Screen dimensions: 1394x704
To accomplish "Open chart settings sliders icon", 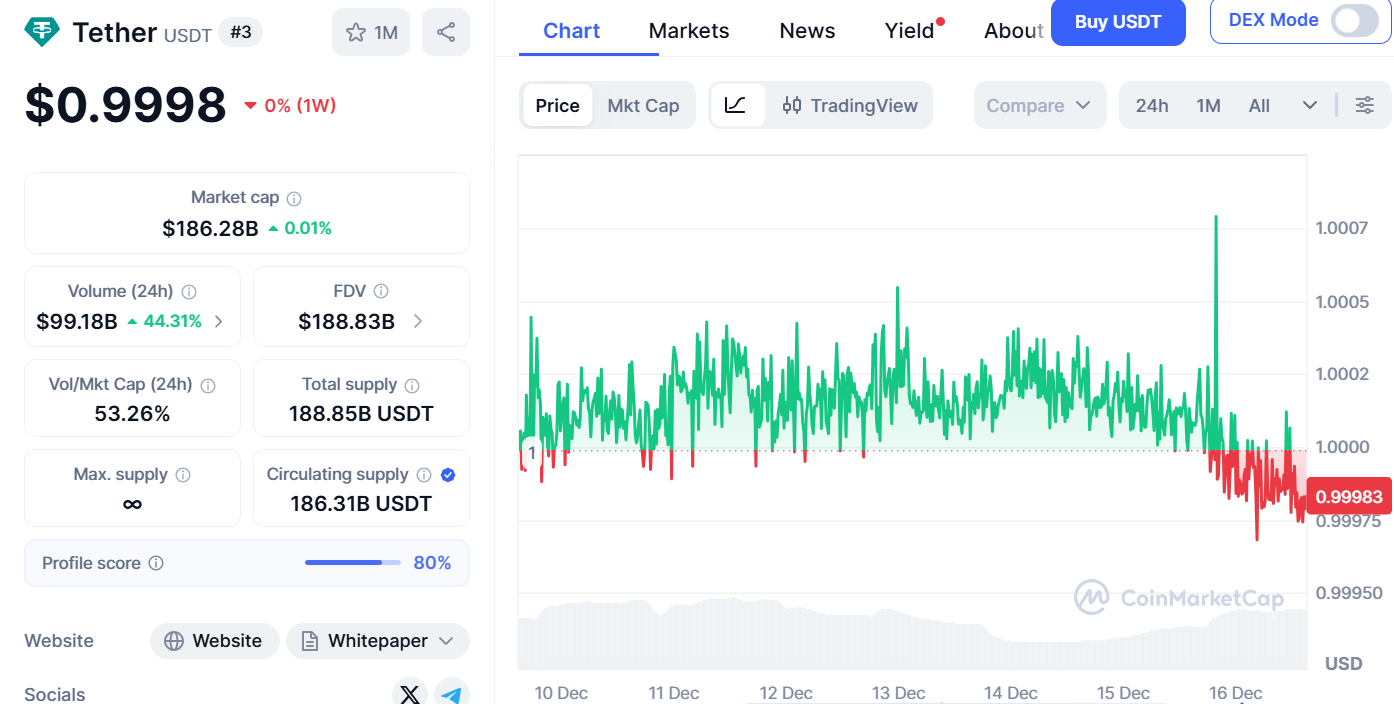I will click(x=1364, y=105).
